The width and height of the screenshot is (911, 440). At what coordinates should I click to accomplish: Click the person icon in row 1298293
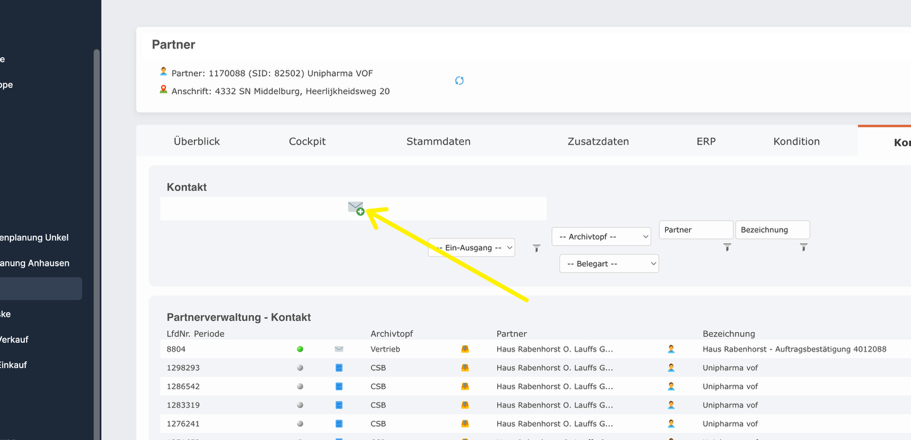pos(671,368)
